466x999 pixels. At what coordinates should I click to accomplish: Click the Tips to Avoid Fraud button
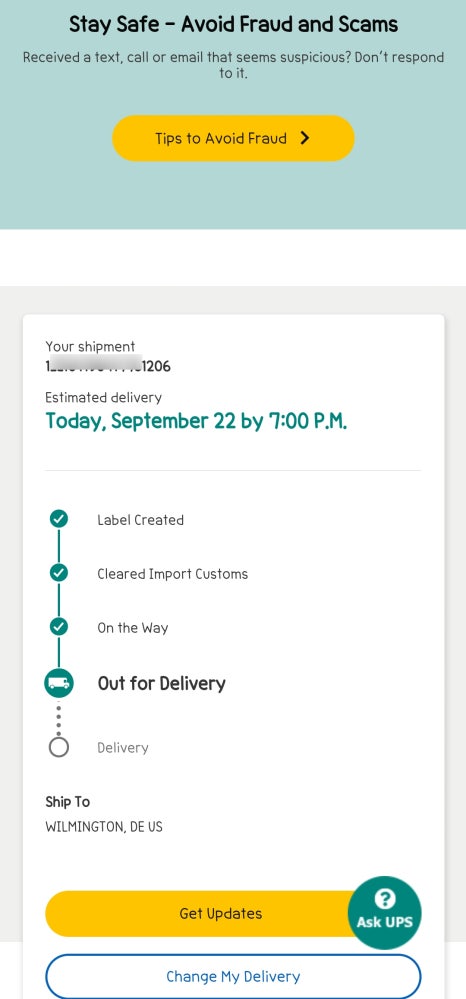pos(233,138)
